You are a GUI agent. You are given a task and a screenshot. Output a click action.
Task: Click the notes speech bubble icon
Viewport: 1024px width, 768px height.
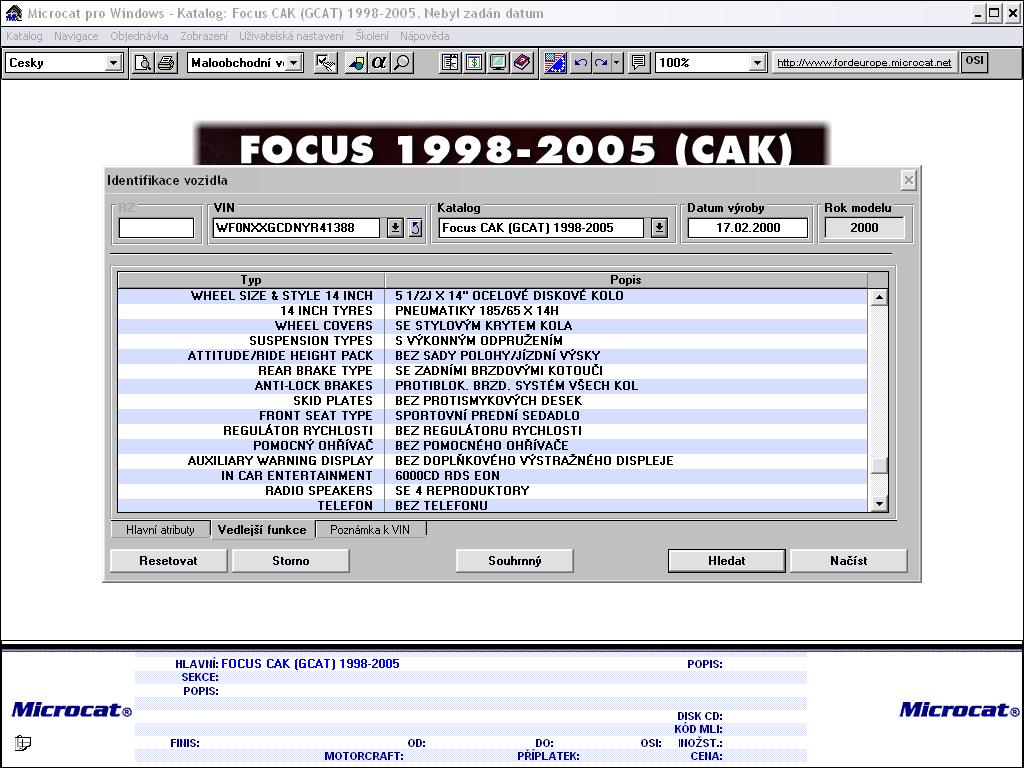639,63
